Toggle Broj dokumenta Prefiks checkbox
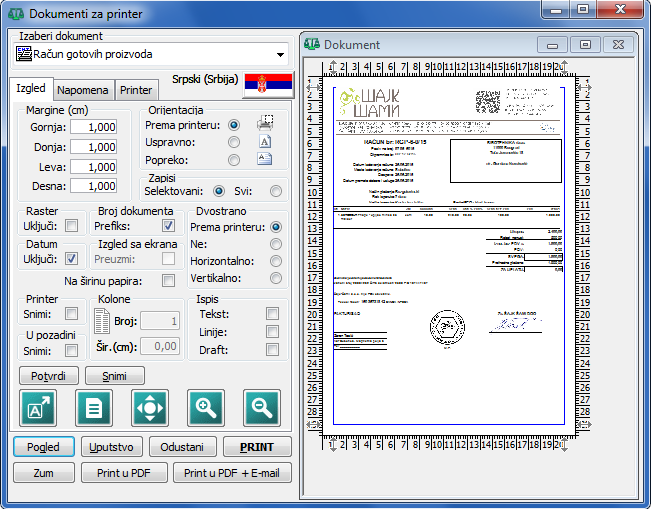The height and width of the screenshot is (509, 651). click(x=168, y=226)
